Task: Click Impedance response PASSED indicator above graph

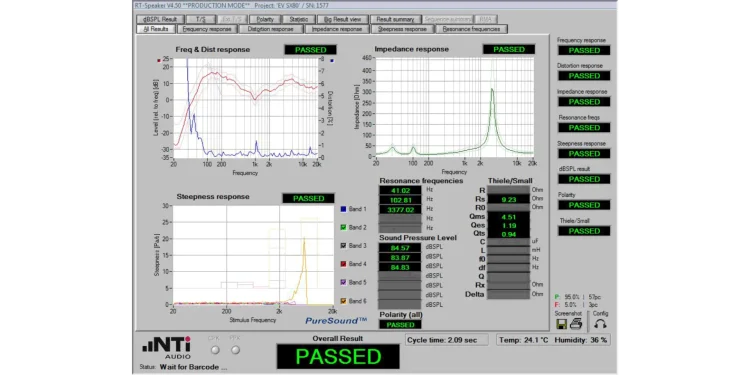Action: click(509, 49)
